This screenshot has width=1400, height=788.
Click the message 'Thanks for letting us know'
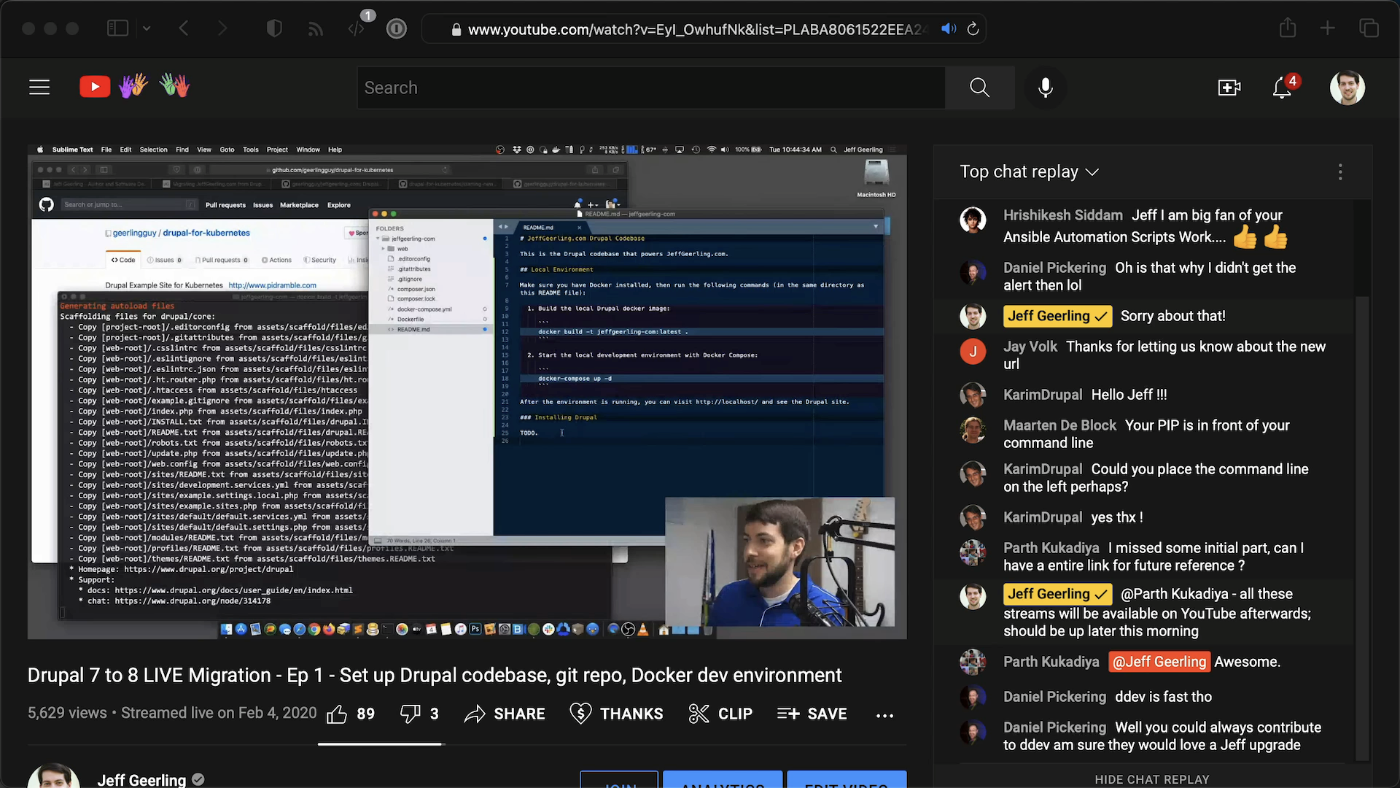click(x=1164, y=355)
